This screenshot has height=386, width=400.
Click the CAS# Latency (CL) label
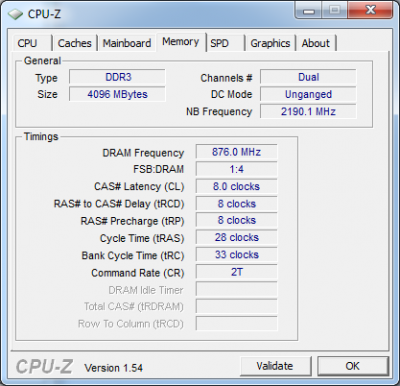tap(139, 187)
